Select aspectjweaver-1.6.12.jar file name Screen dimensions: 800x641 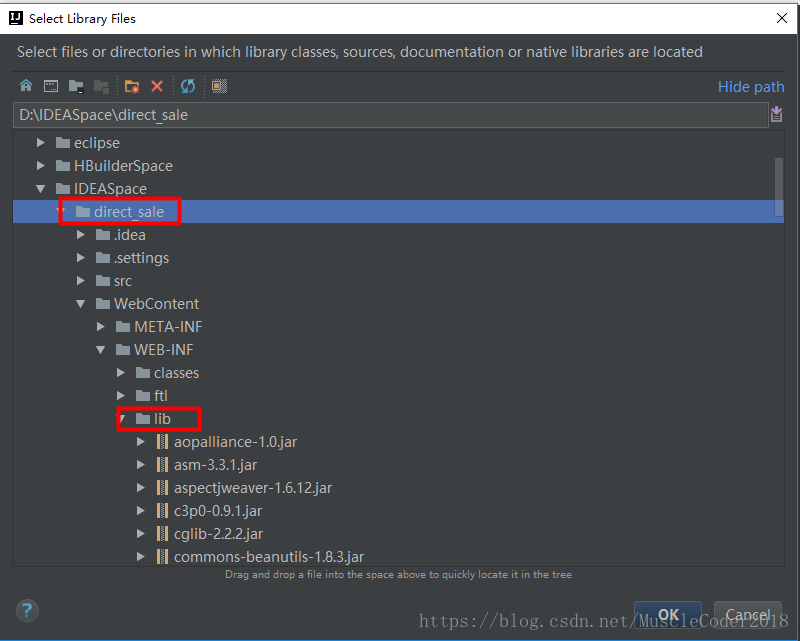coord(253,488)
